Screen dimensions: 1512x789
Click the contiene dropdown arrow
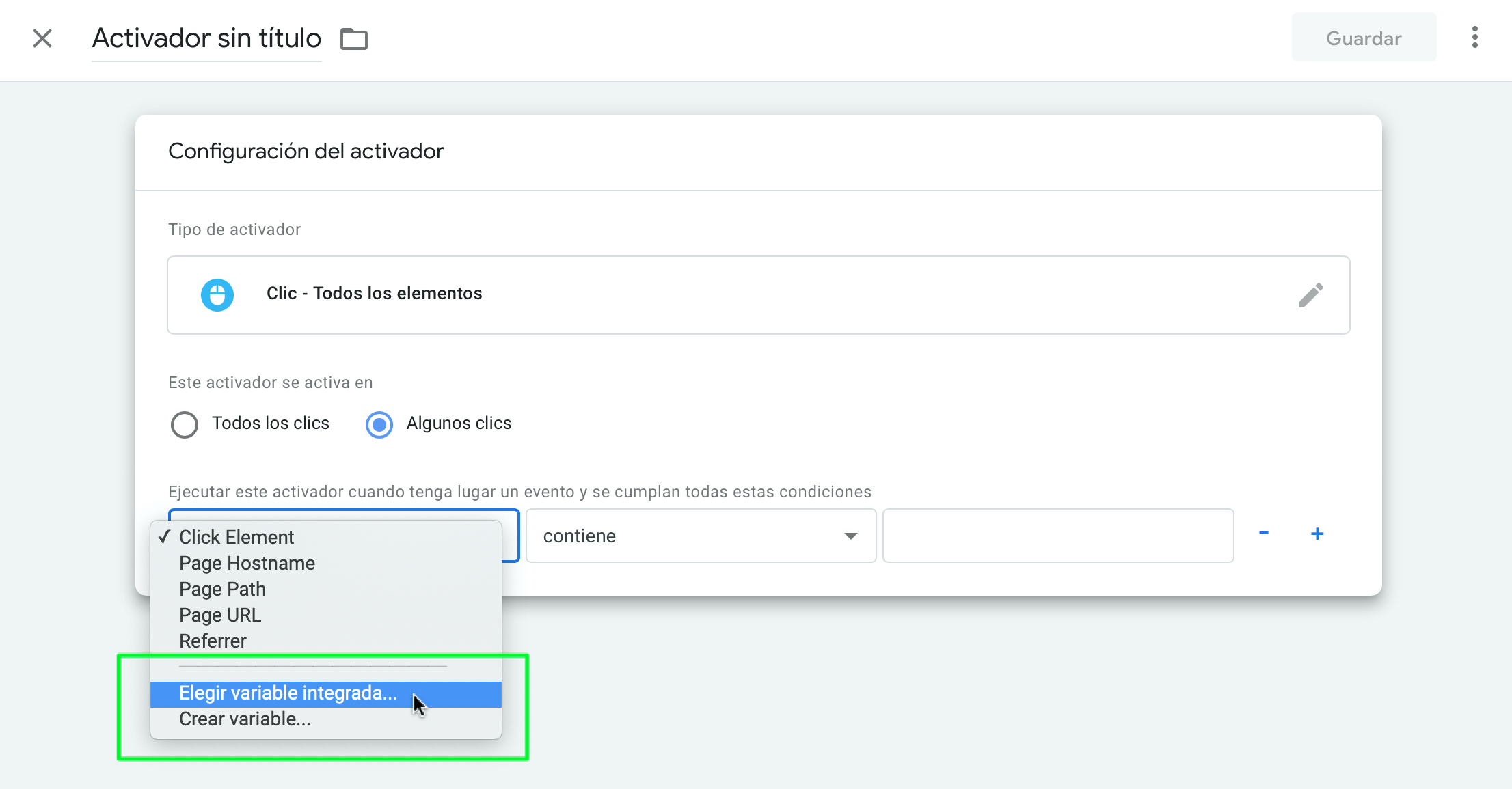(x=851, y=536)
